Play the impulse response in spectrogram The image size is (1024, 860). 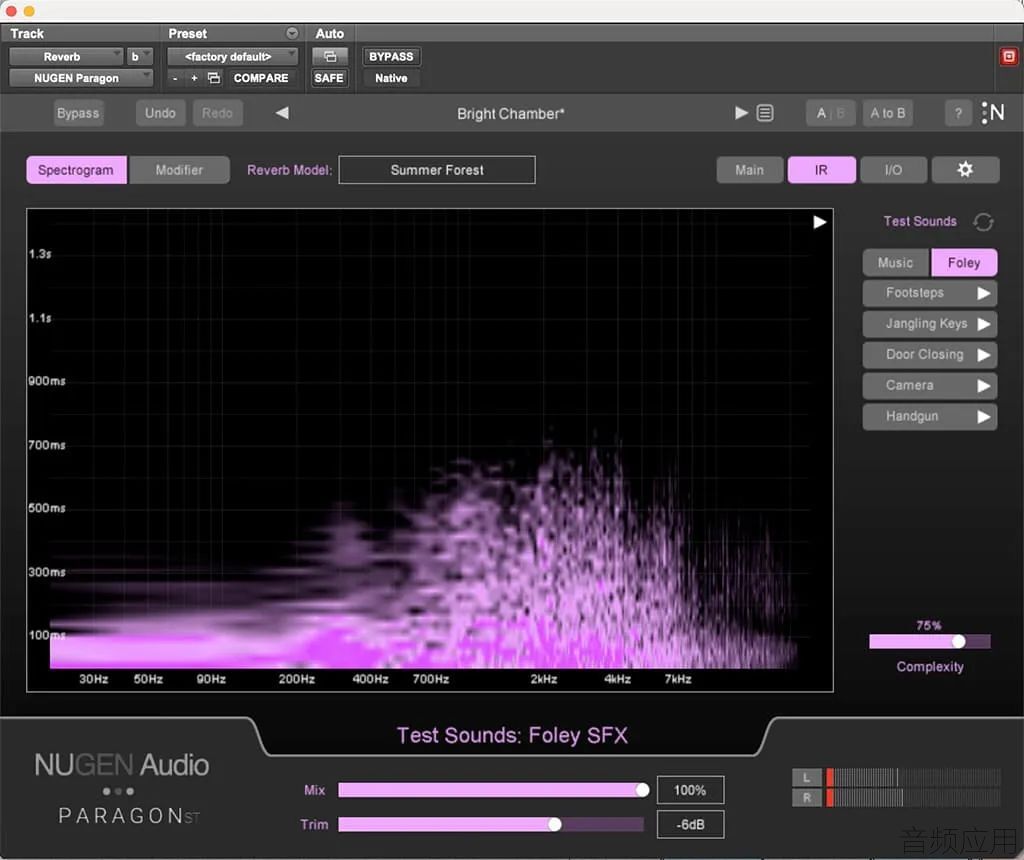[820, 222]
